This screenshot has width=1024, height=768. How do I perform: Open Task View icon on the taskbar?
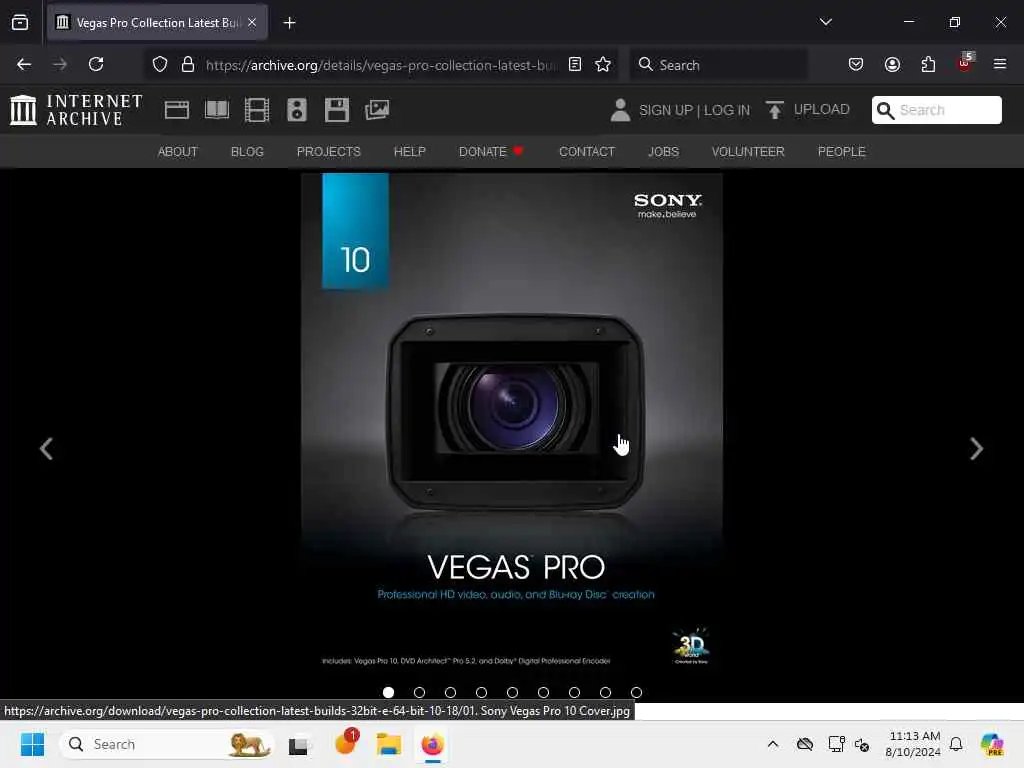point(298,744)
